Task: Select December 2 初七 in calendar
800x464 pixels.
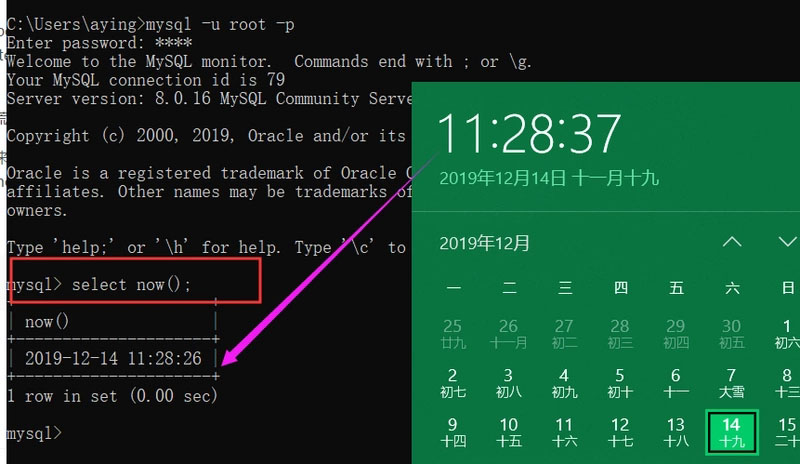Action: coord(453,383)
